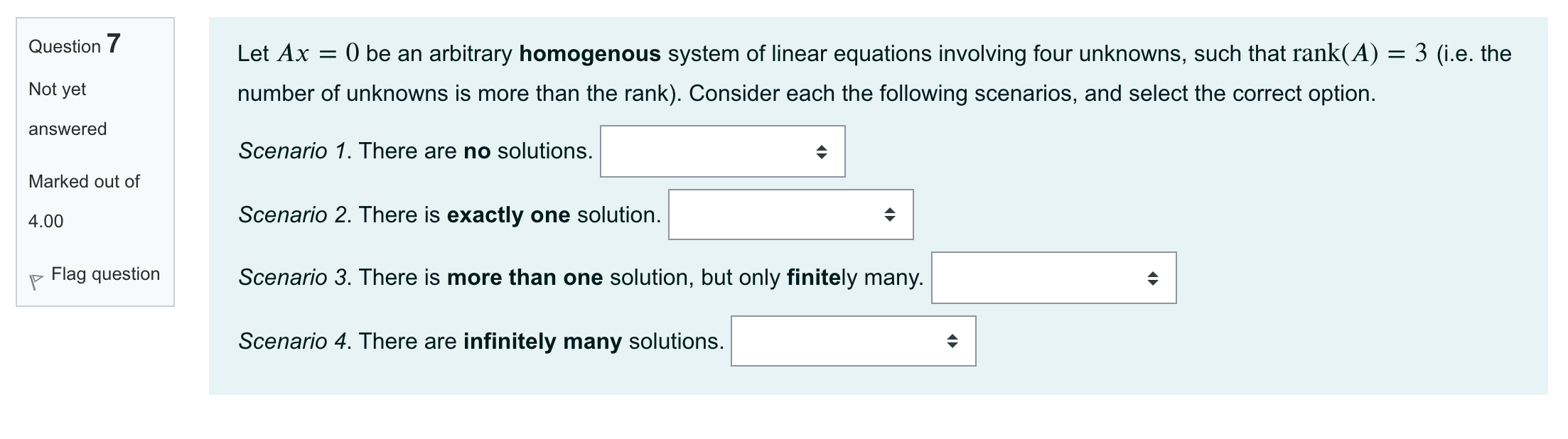Image resolution: width=1568 pixels, height=439 pixels.
Task: Click the selector next to infinitely many solutions
Action: tap(853, 341)
